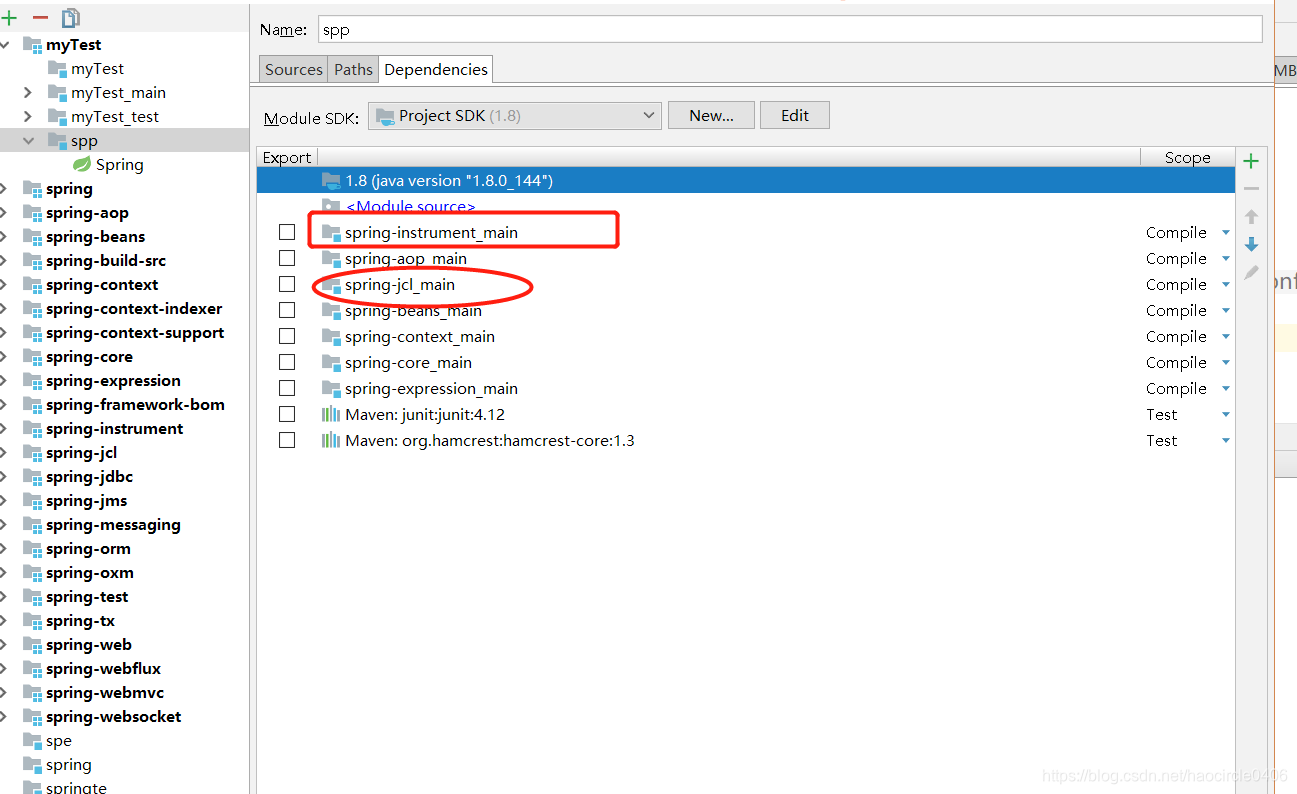Click the module Name input field

click(x=790, y=29)
